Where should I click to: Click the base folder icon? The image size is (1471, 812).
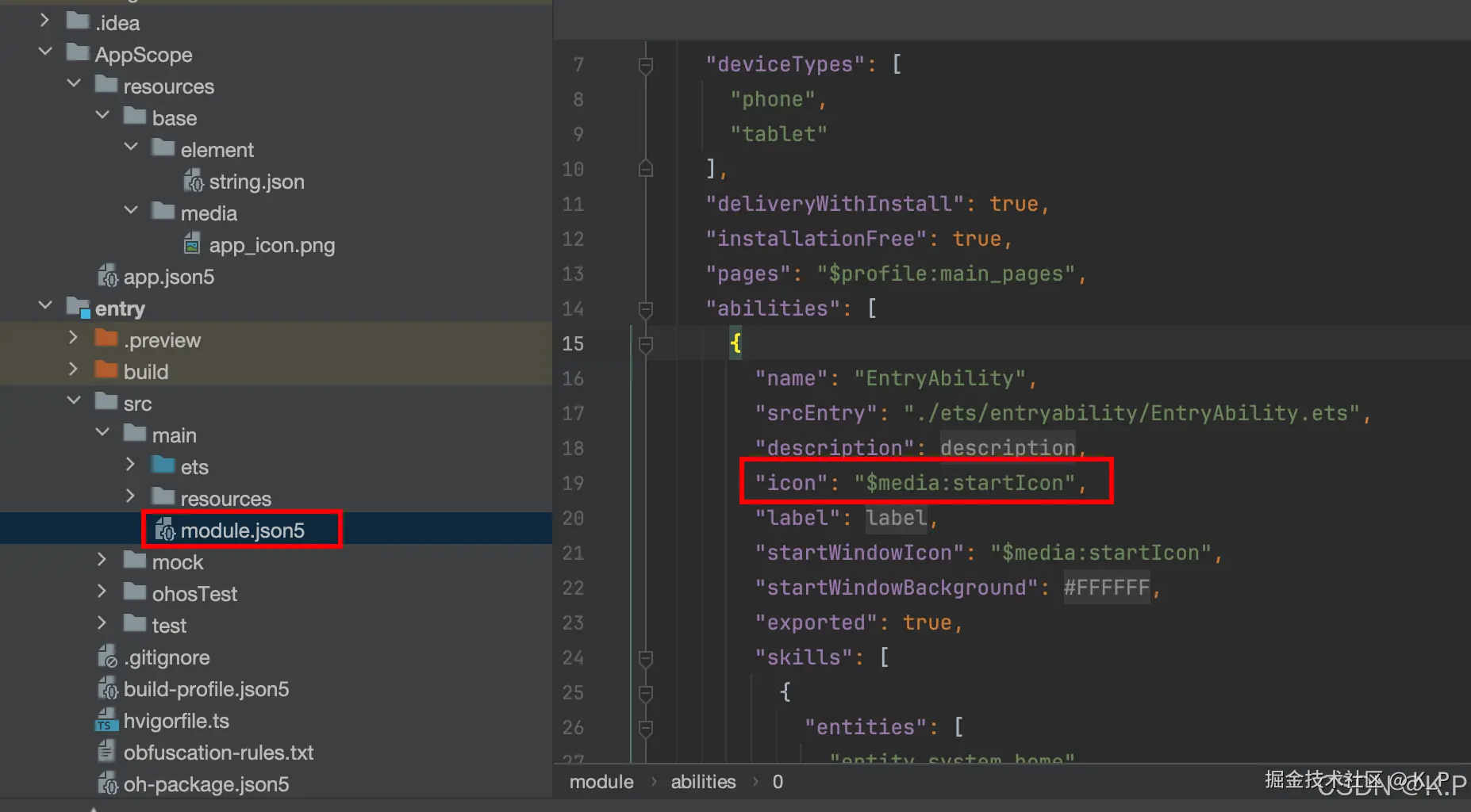pos(135,116)
